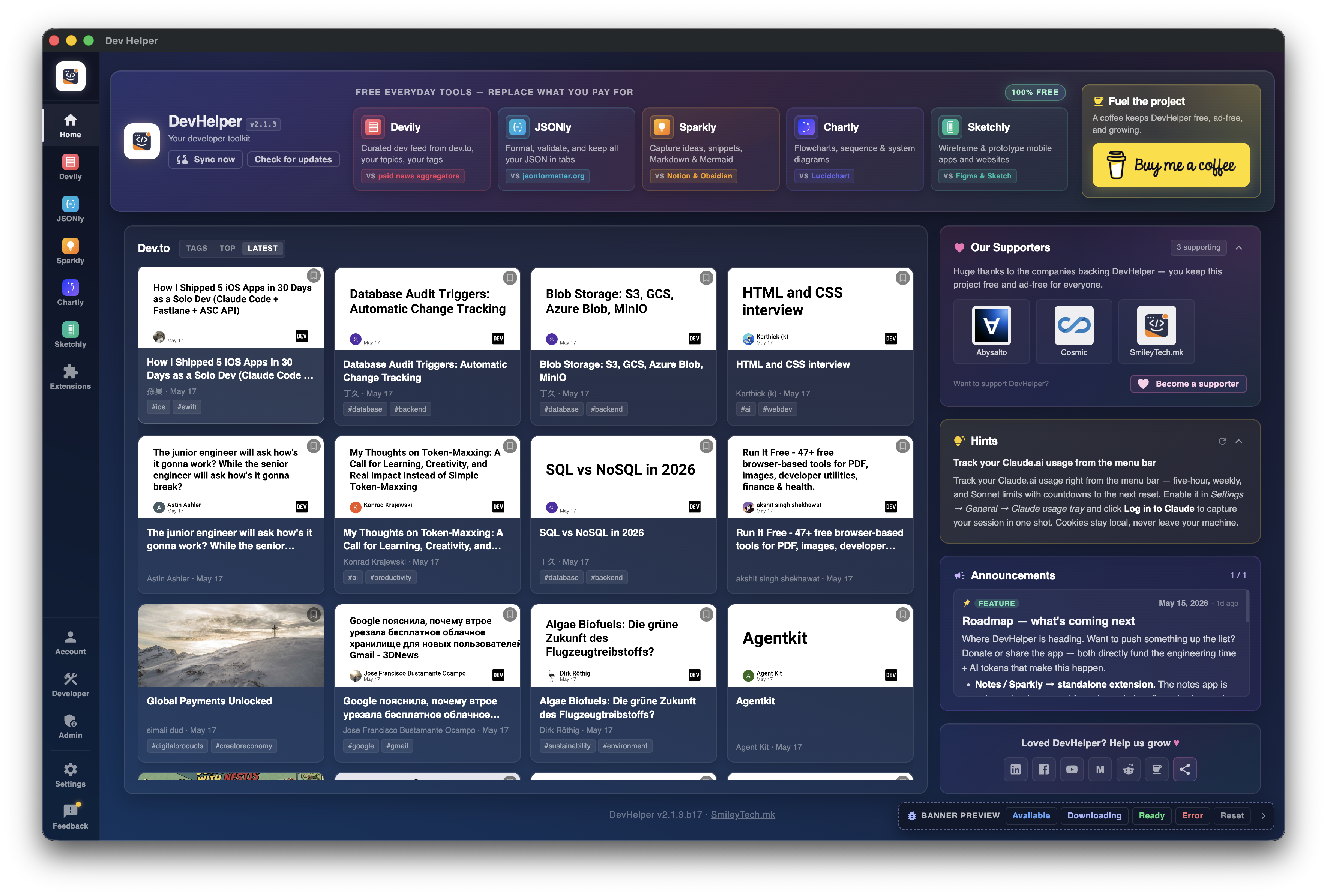Open JSONly from the left sidebar
Screen dimensions: 1327x896
(70, 210)
